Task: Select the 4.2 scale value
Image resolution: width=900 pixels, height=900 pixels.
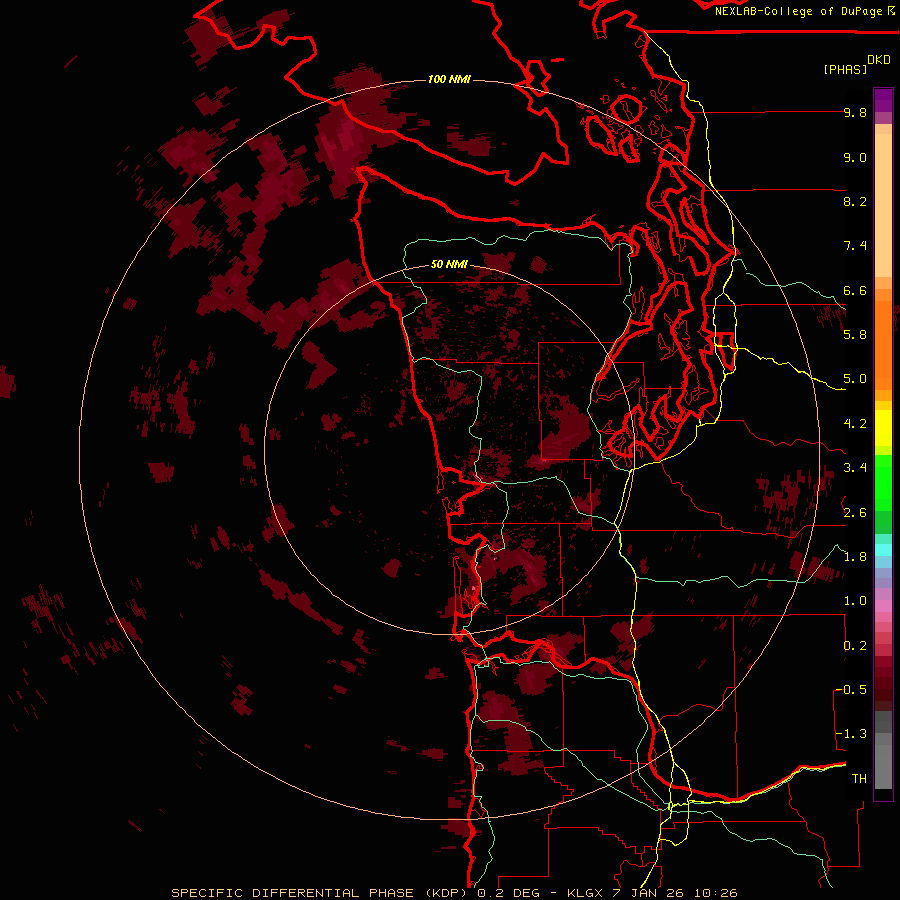Action: click(x=855, y=424)
